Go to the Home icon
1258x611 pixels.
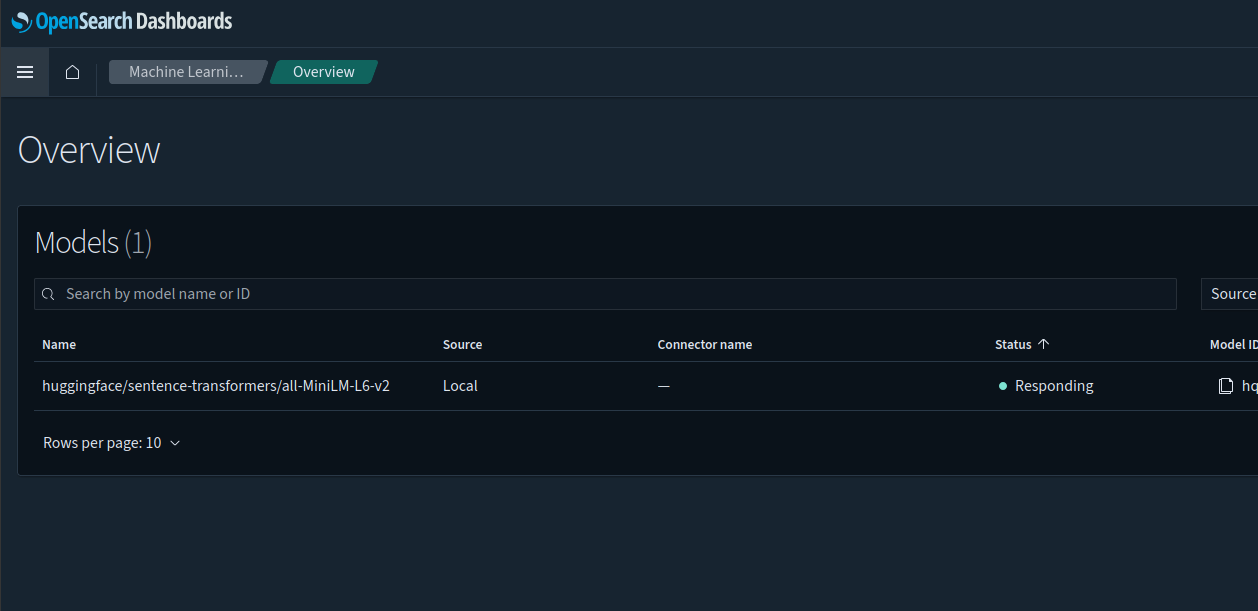(72, 72)
